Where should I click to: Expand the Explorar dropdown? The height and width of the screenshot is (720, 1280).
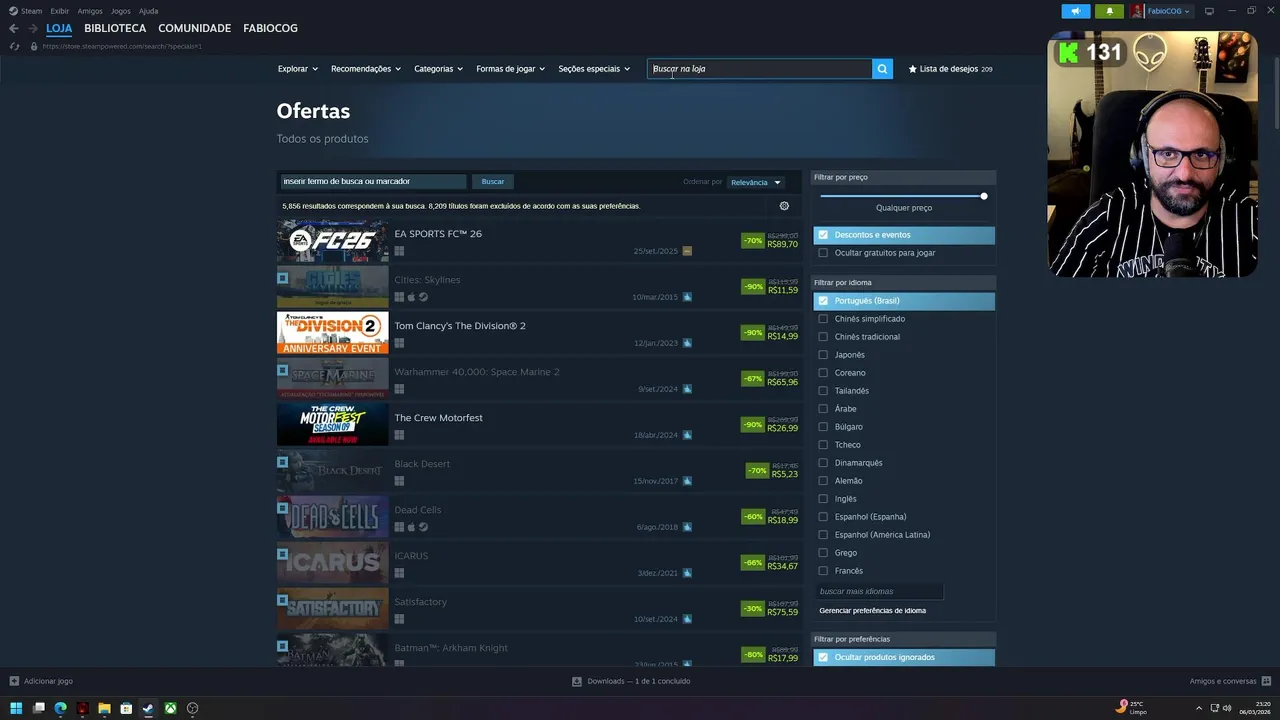(298, 69)
